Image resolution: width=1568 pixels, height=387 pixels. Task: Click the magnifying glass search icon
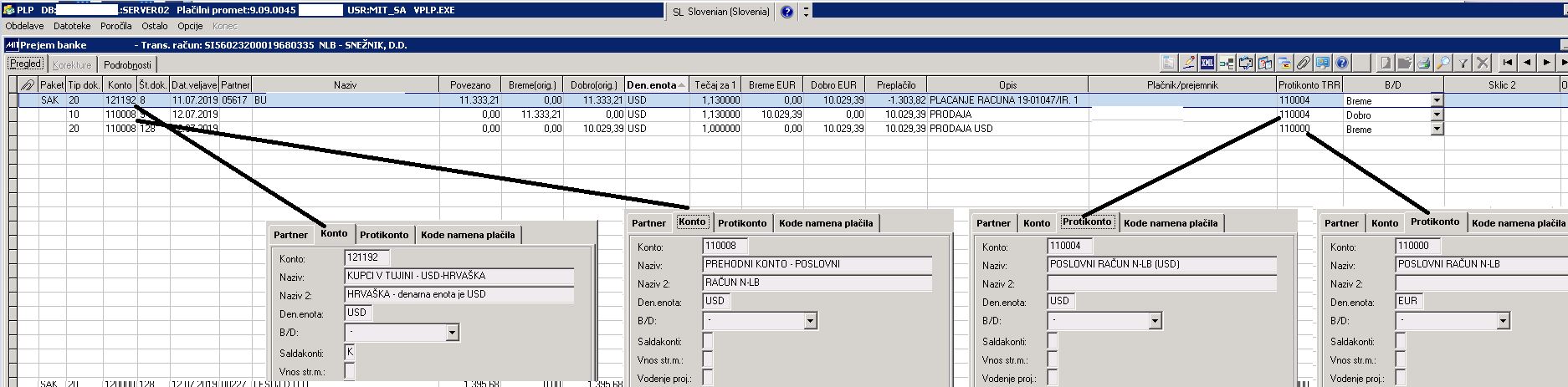(x=1442, y=62)
